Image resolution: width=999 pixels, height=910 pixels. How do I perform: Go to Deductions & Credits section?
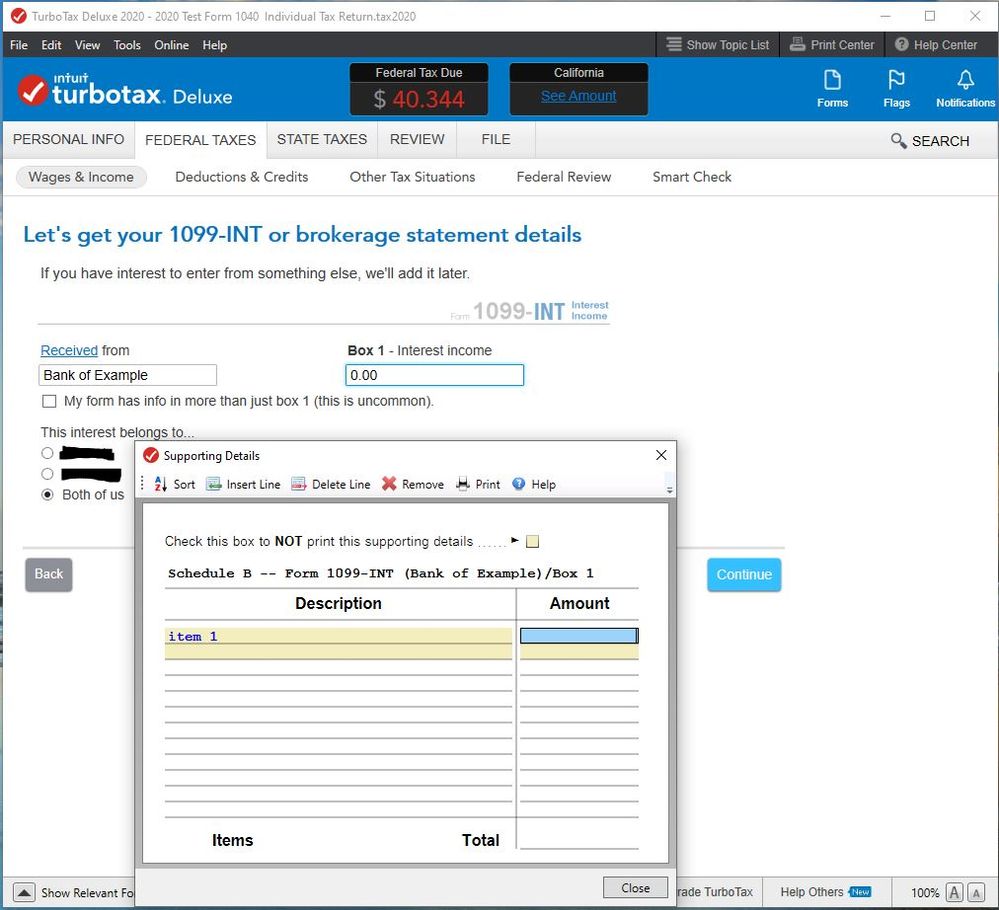[241, 177]
